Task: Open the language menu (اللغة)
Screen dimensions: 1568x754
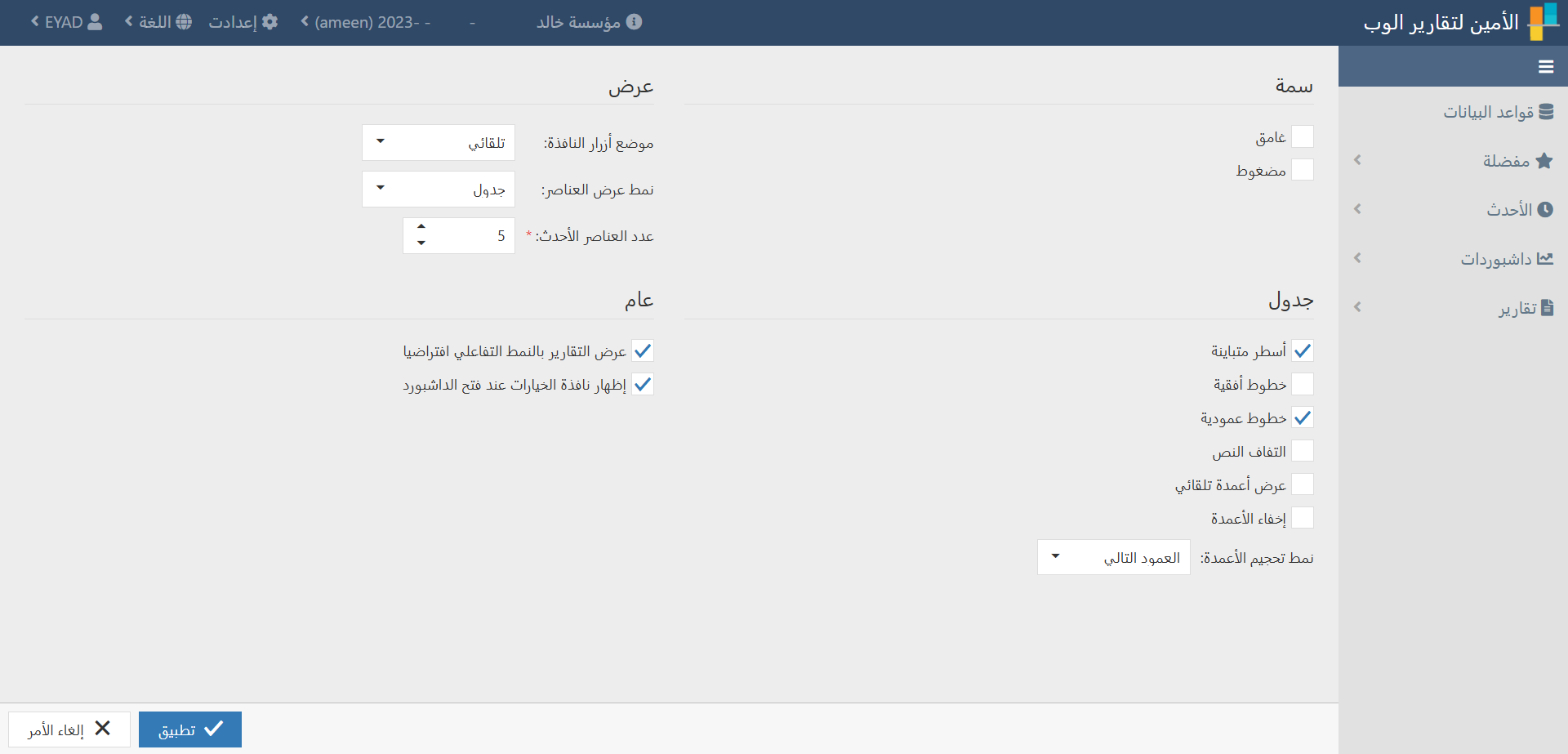Action: point(158,22)
